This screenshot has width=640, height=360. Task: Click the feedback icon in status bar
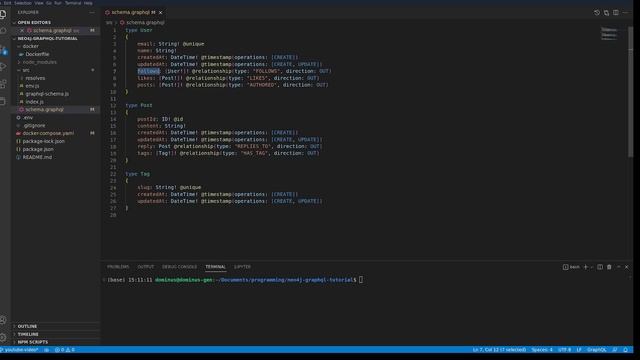pos(615,350)
